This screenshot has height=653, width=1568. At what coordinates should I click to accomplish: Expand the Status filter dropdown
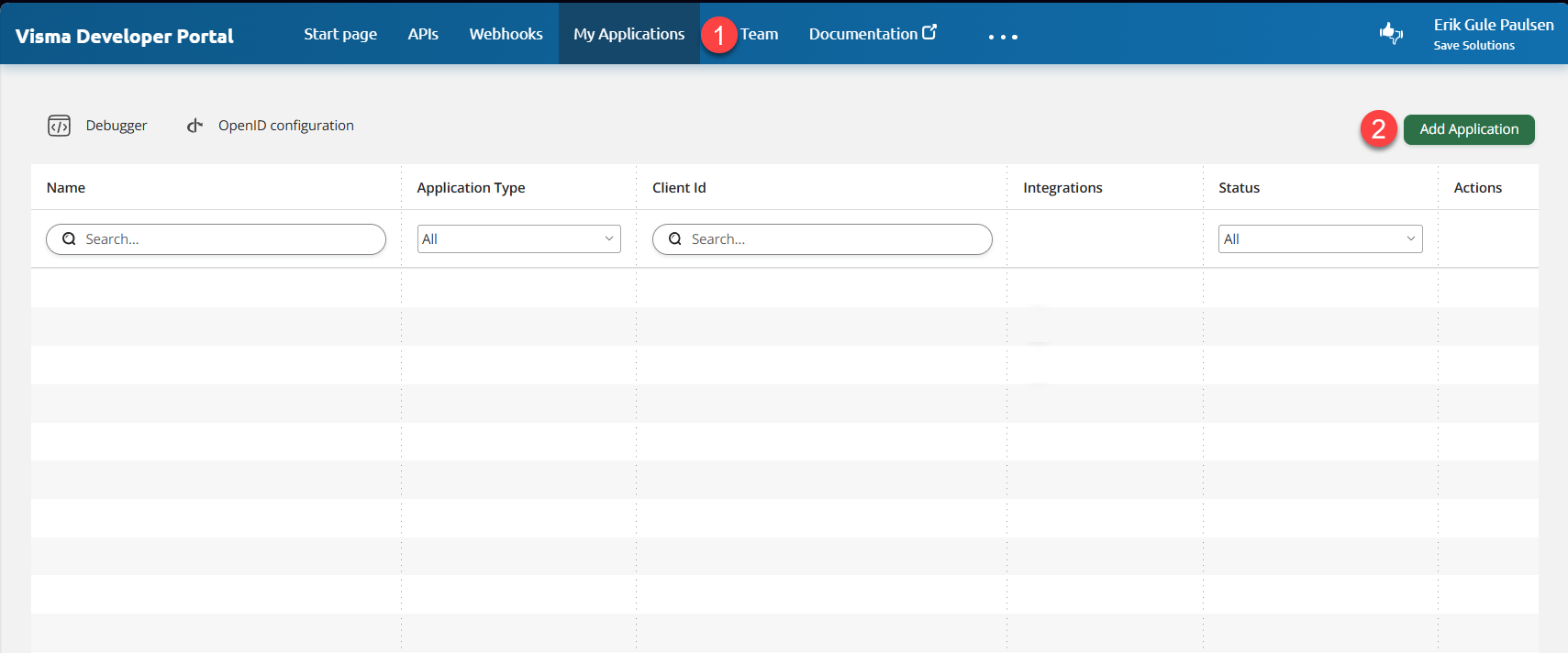[x=1319, y=239]
